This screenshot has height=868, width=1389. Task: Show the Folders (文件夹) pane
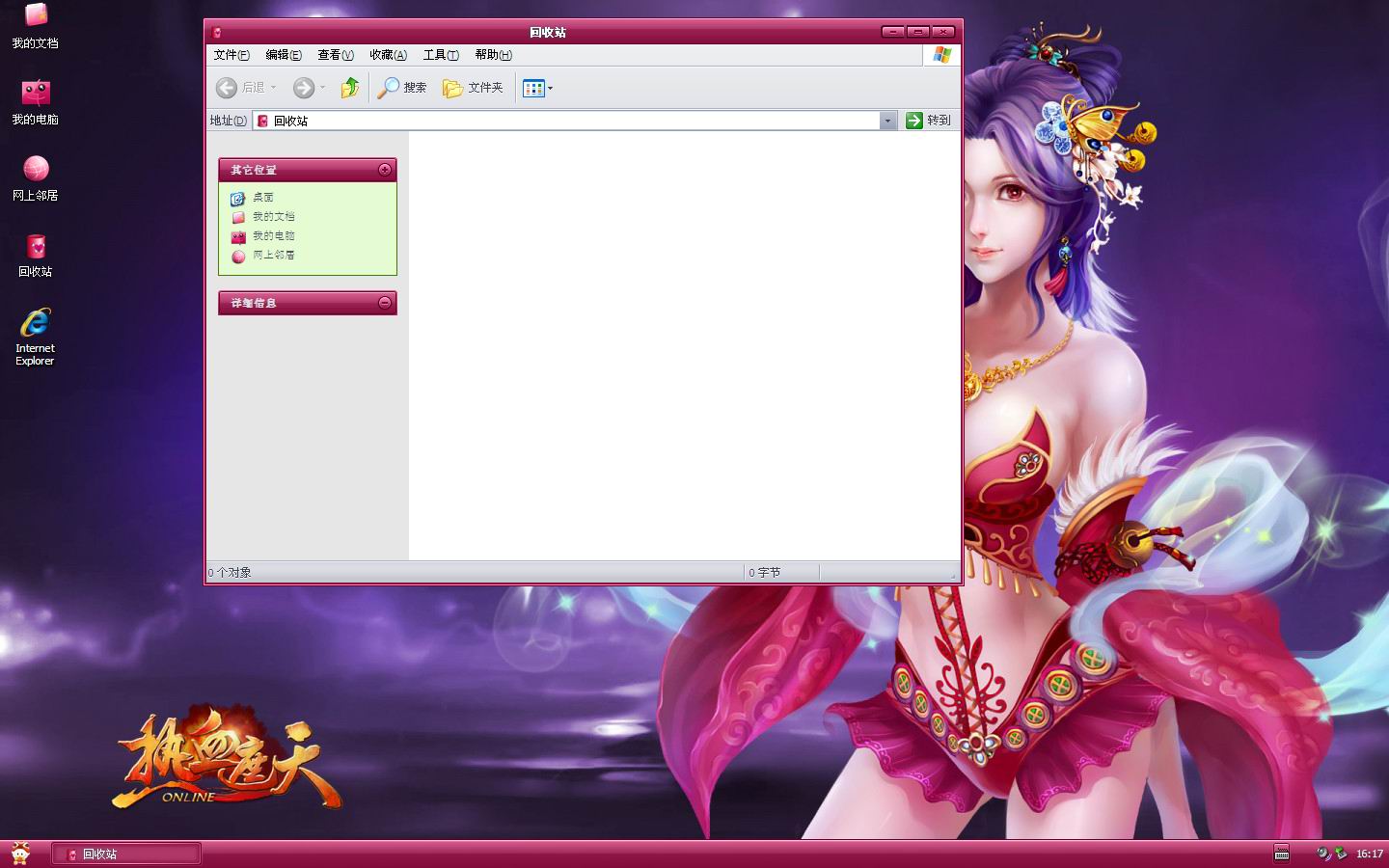tap(473, 88)
